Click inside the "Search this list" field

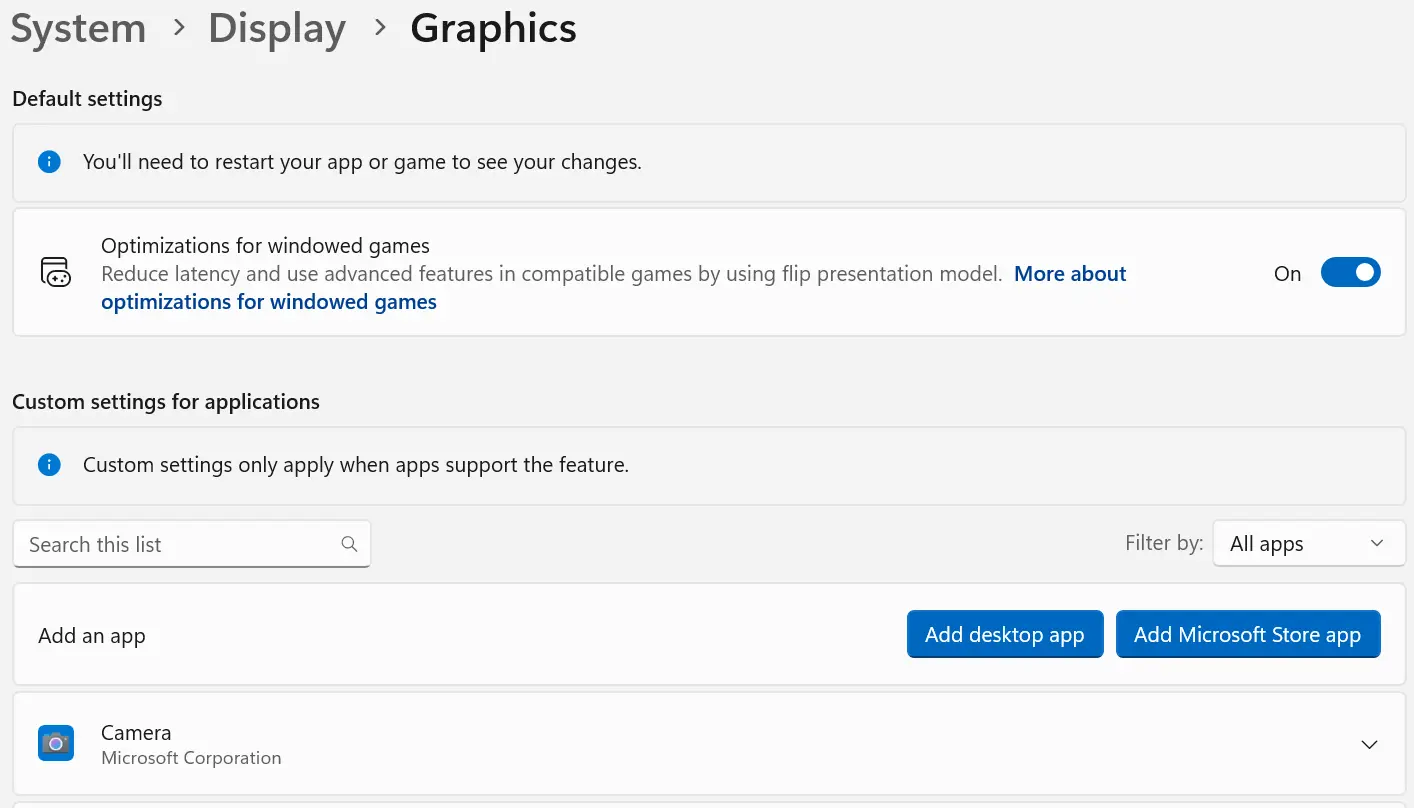180,544
